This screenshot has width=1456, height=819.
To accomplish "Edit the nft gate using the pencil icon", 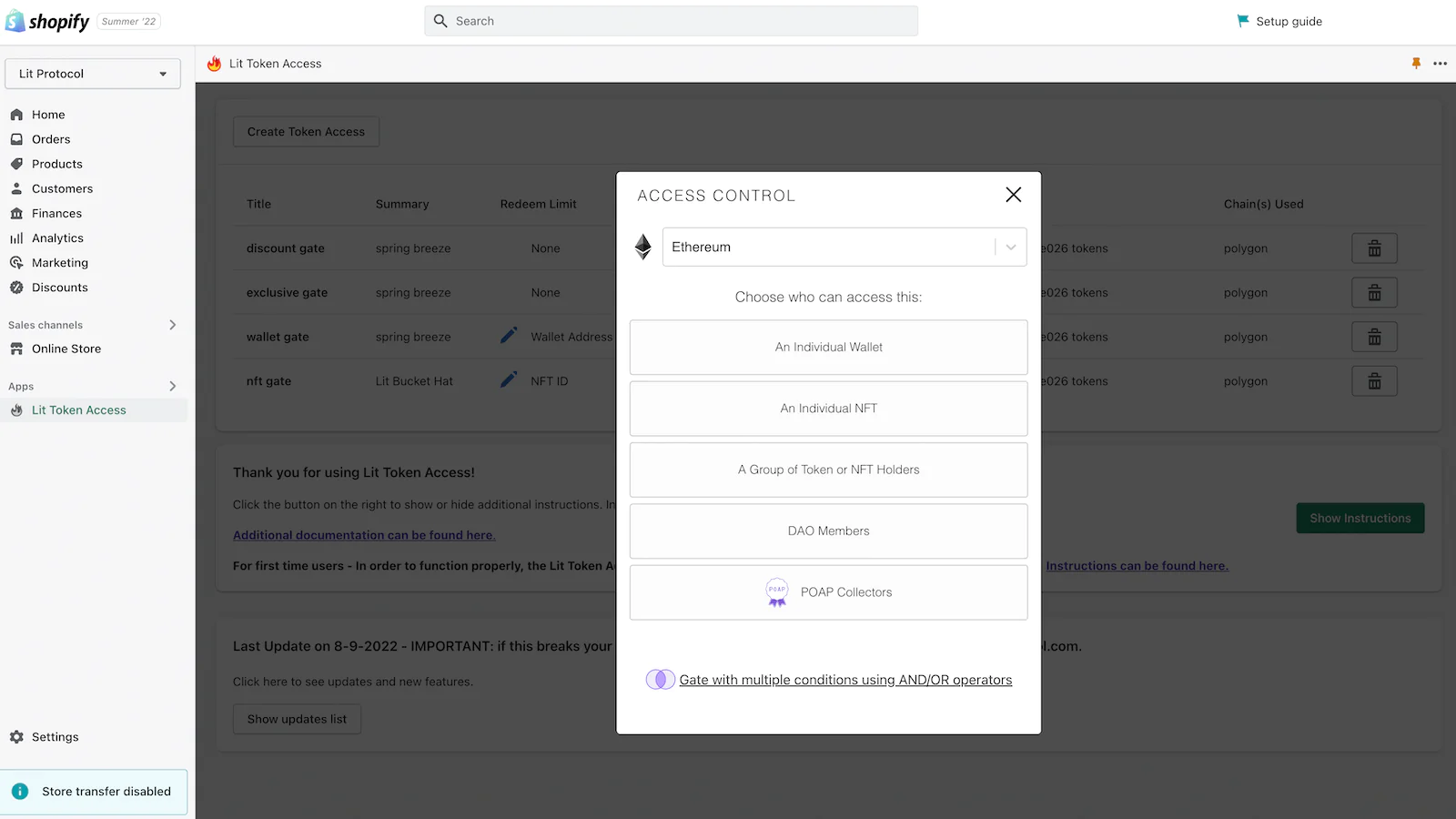I will 508,379.
